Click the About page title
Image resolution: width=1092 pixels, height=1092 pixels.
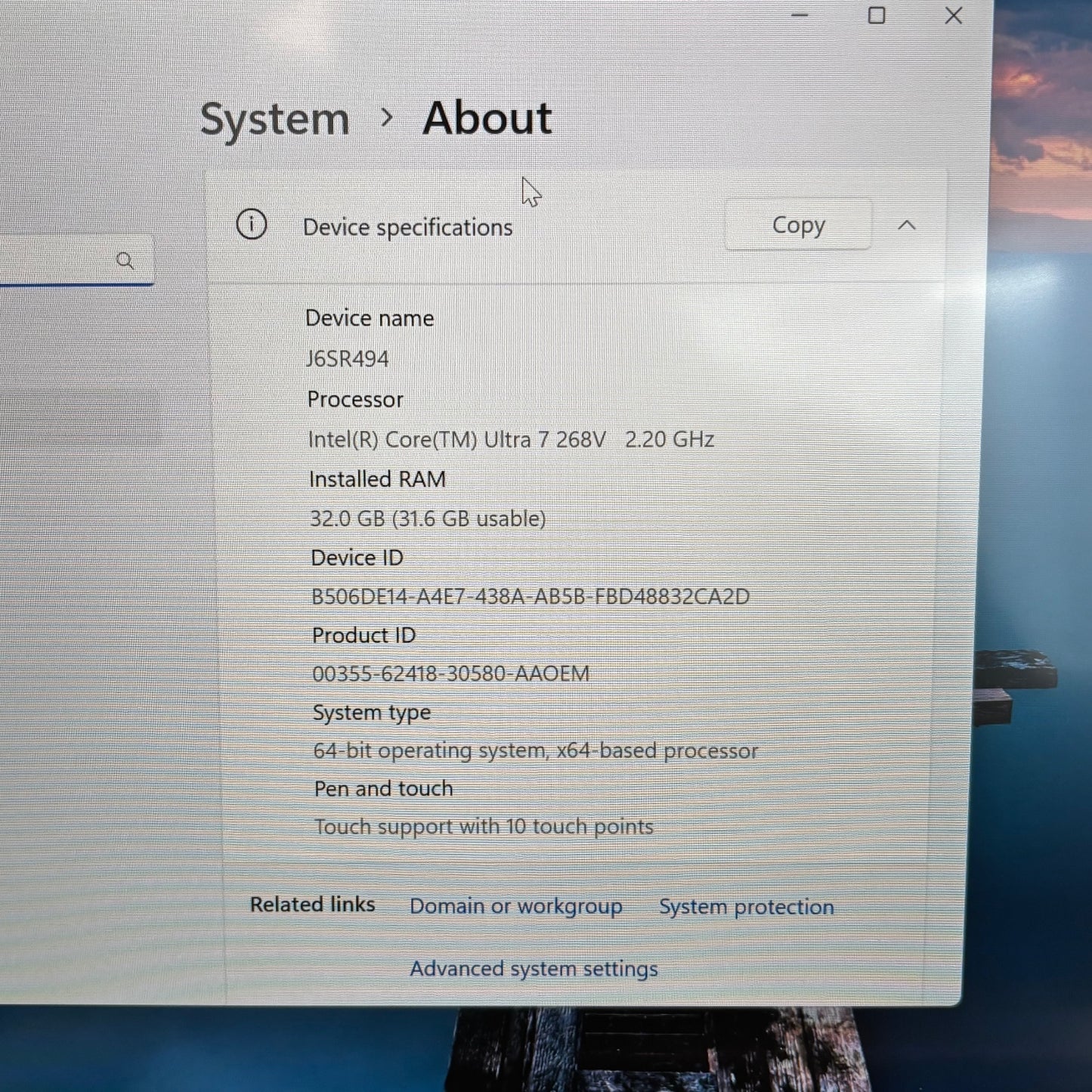487,119
